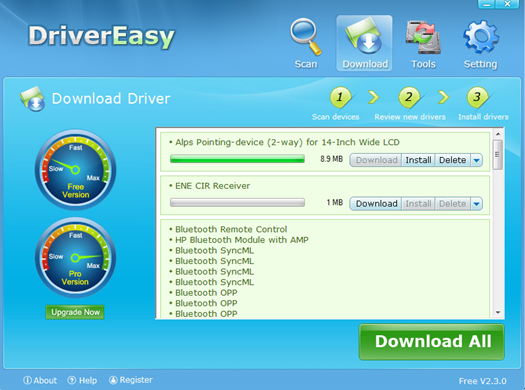Click the ENE CIR Receiver empty progress bar
This screenshot has height=390, width=525.
click(237, 202)
